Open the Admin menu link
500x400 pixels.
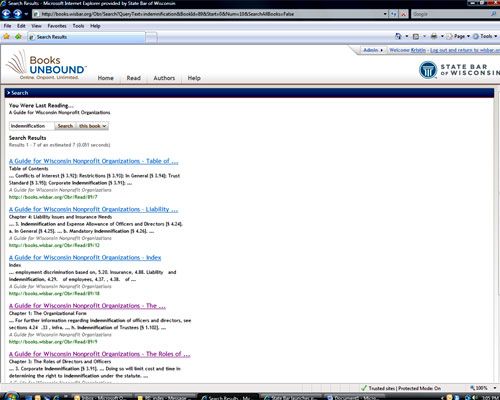tap(373, 50)
